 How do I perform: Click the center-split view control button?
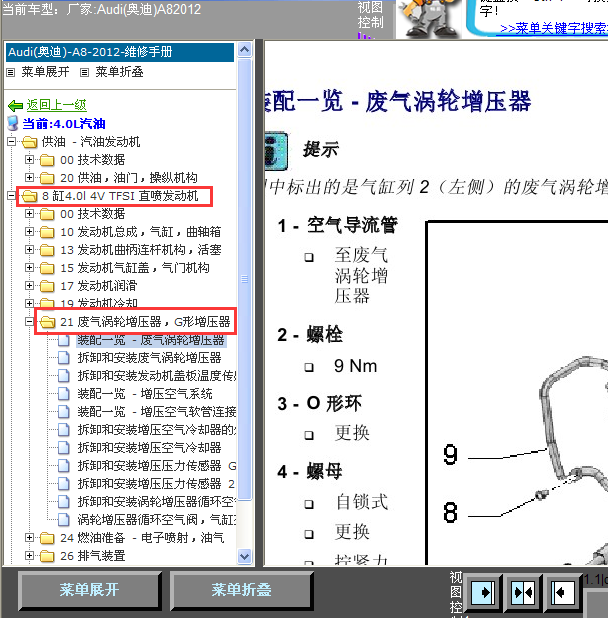(522, 592)
